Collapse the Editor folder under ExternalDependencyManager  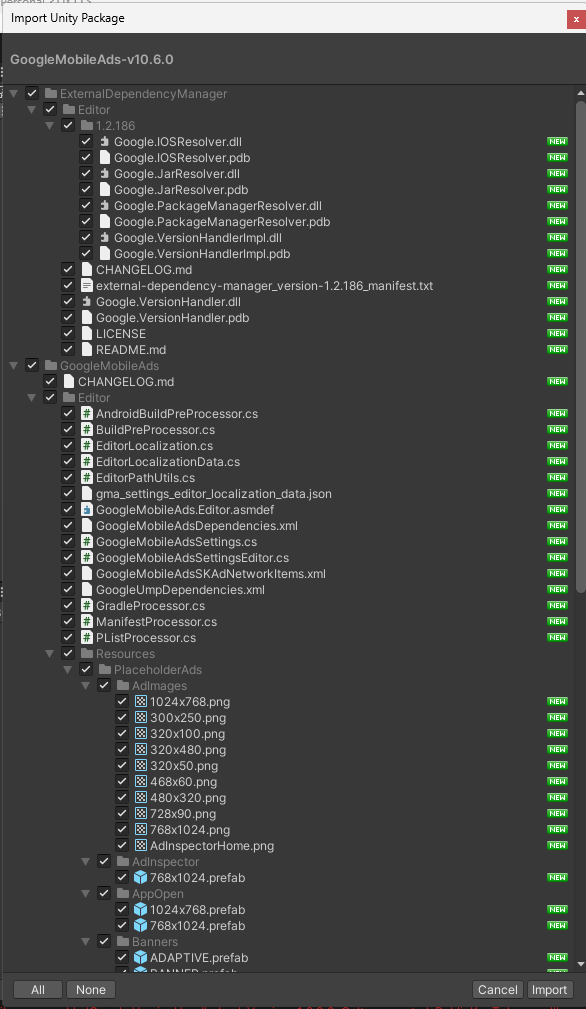click(31, 110)
